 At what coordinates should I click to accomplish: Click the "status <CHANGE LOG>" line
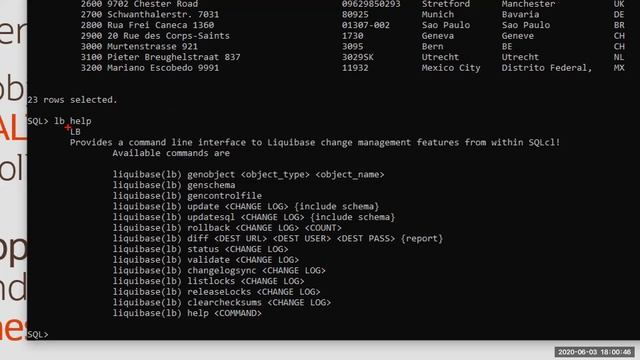pyautogui.click(x=200, y=249)
